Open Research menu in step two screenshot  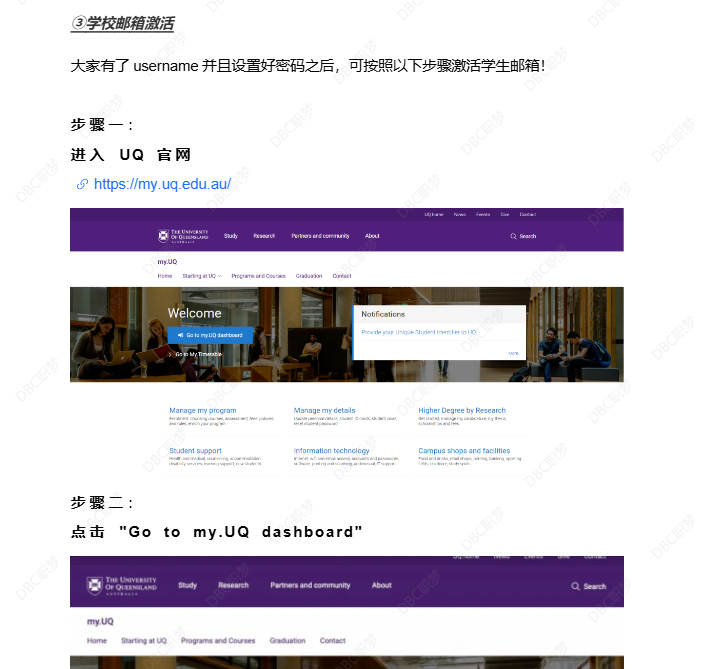tap(233, 585)
